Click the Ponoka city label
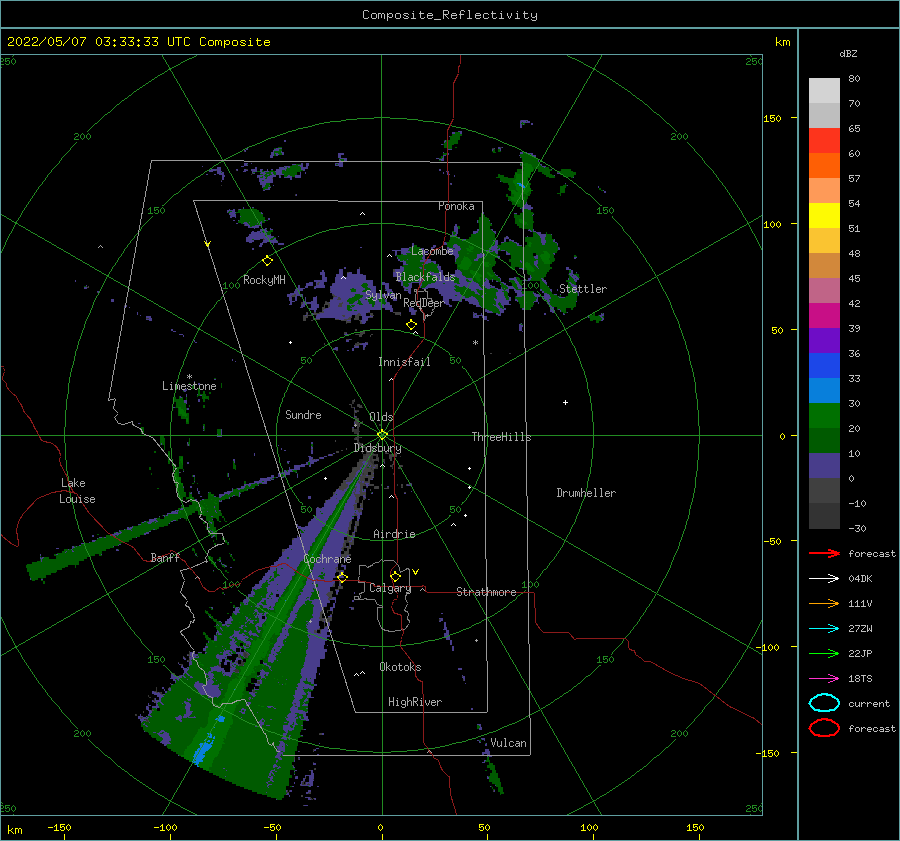The width and height of the screenshot is (900, 841). point(456,206)
